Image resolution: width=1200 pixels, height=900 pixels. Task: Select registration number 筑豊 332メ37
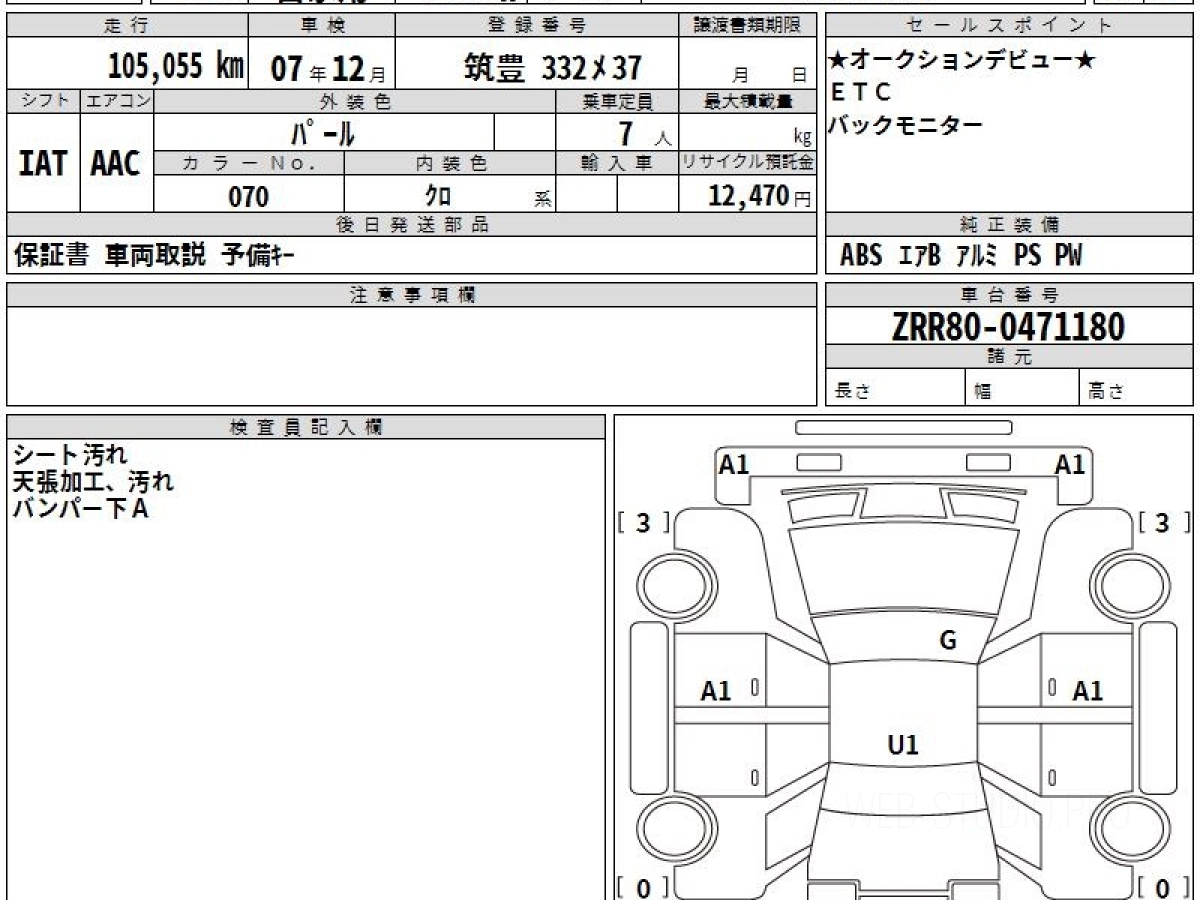[552, 67]
